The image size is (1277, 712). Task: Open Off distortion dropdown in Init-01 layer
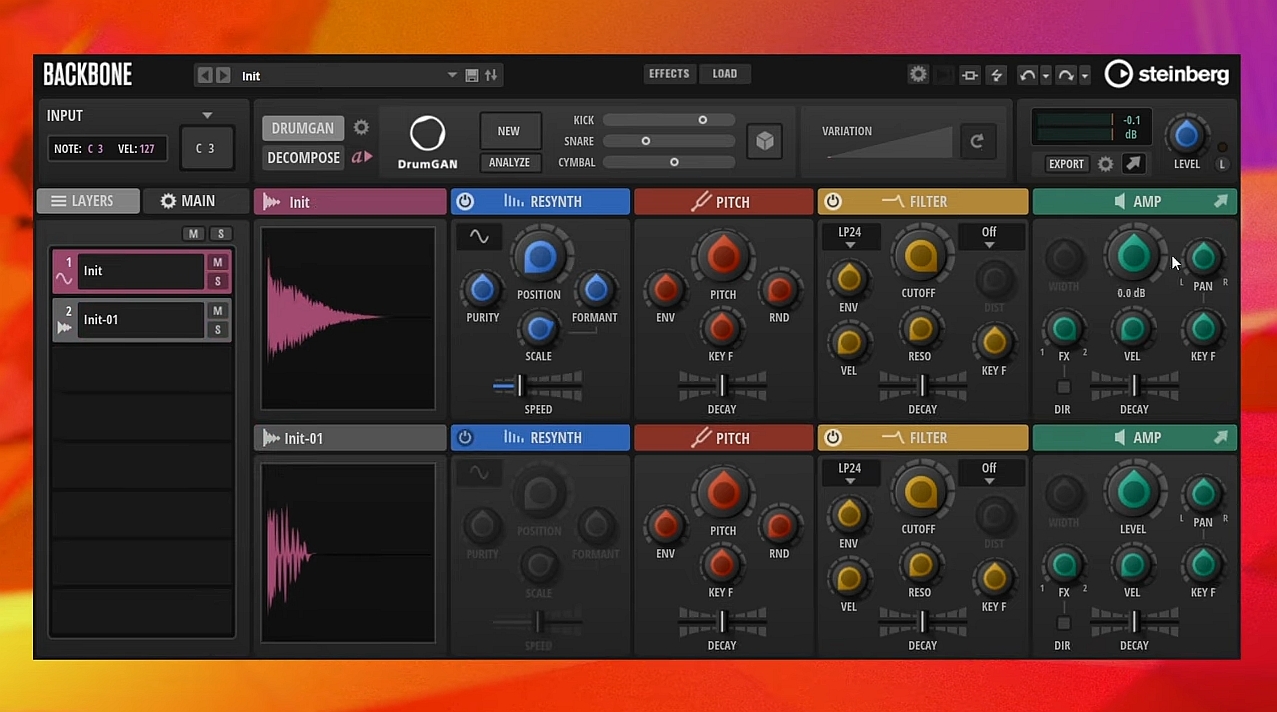(989, 473)
